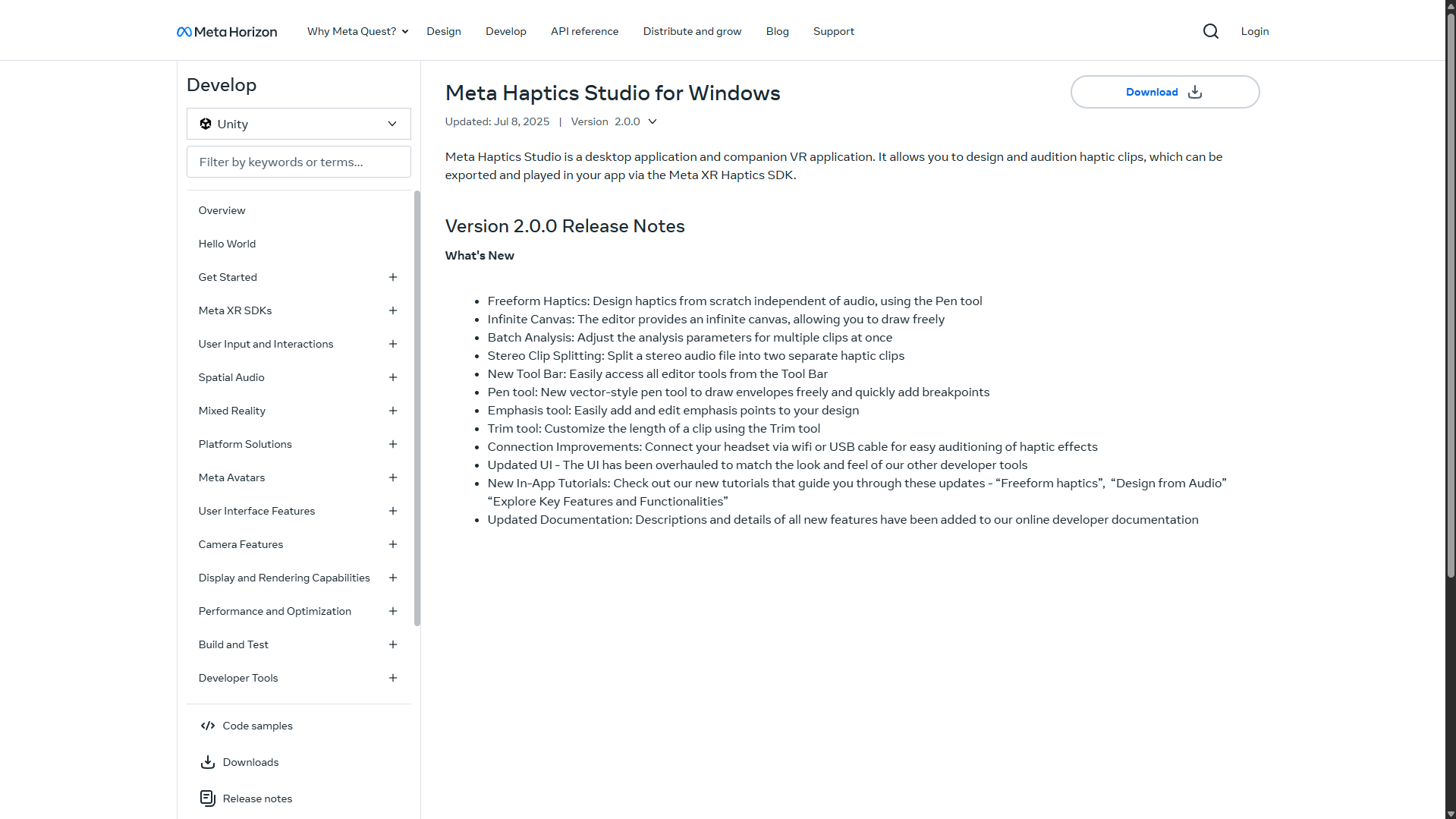This screenshot has height=819, width=1456.
Task: Open the Support page
Action: click(834, 31)
